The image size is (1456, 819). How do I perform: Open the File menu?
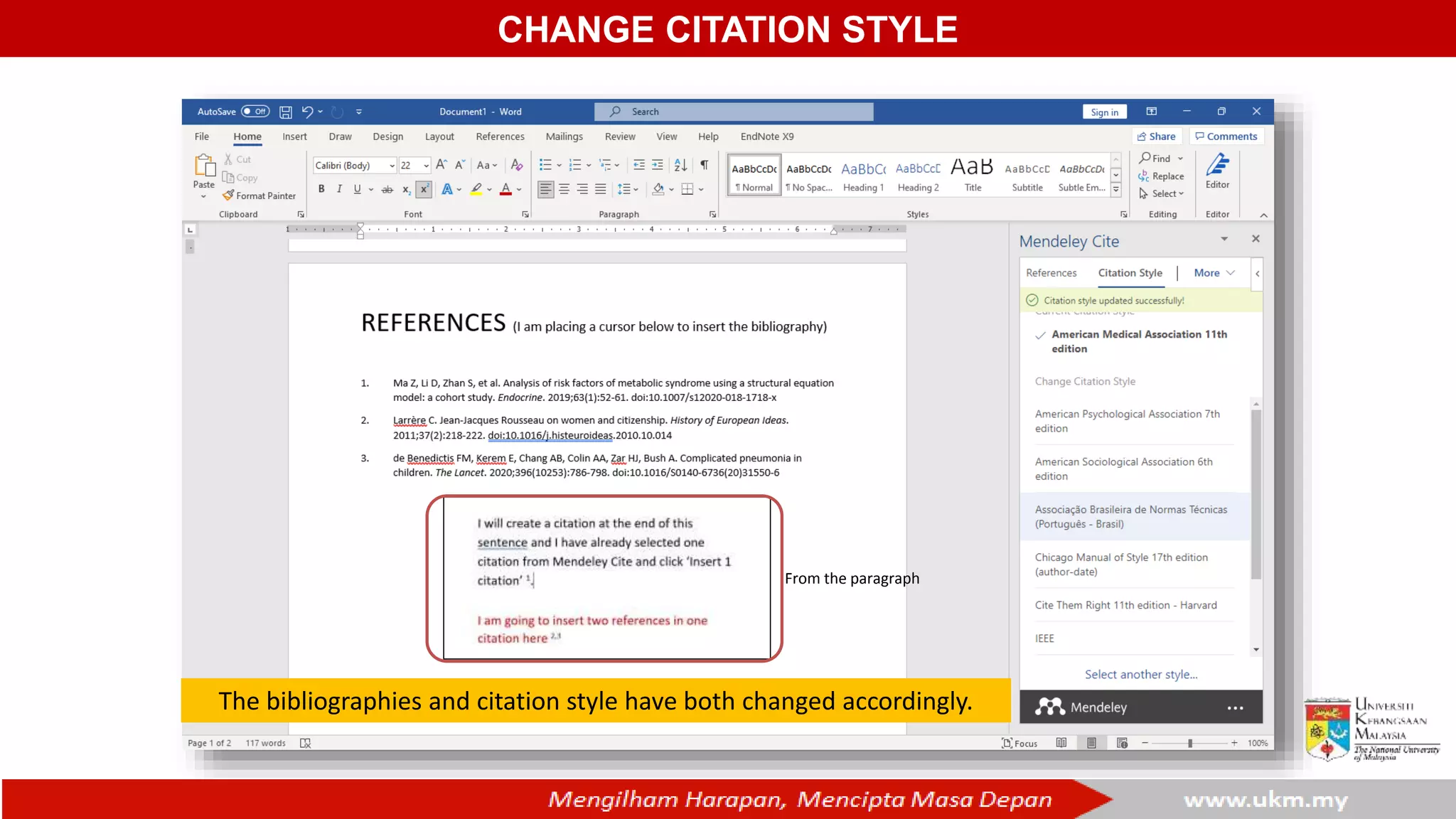tap(202, 136)
